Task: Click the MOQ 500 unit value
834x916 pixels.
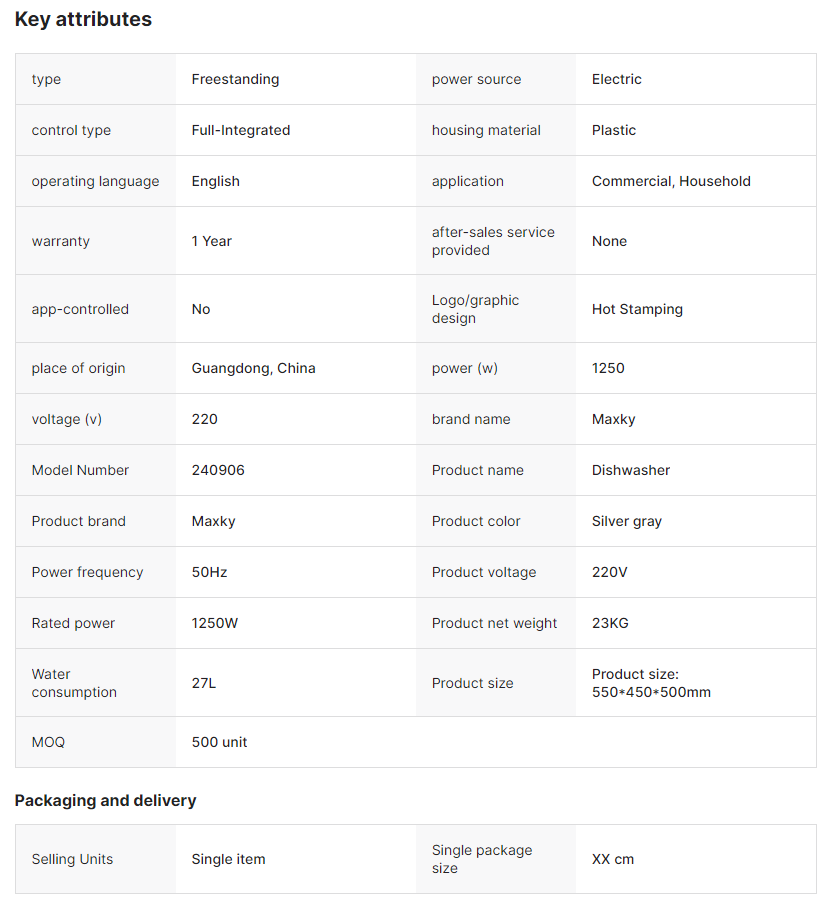Action: point(219,742)
